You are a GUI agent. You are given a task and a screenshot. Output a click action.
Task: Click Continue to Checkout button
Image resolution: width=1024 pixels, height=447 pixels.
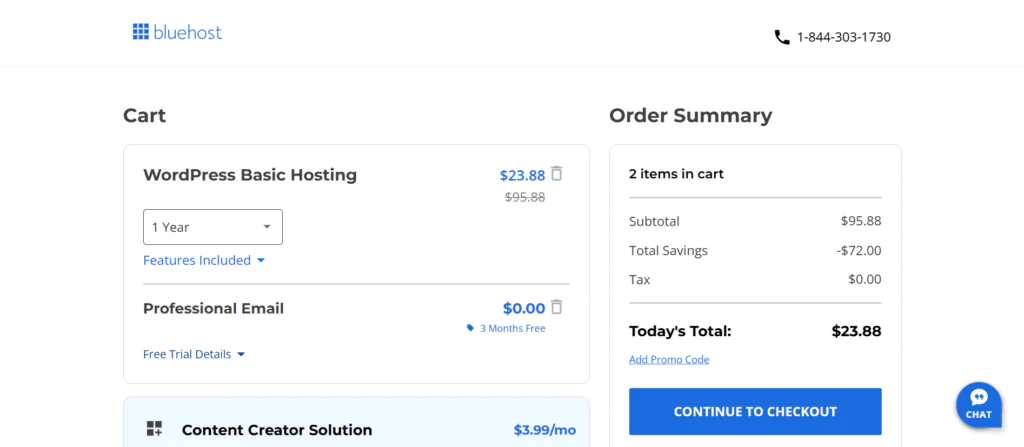(x=755, y=412)
